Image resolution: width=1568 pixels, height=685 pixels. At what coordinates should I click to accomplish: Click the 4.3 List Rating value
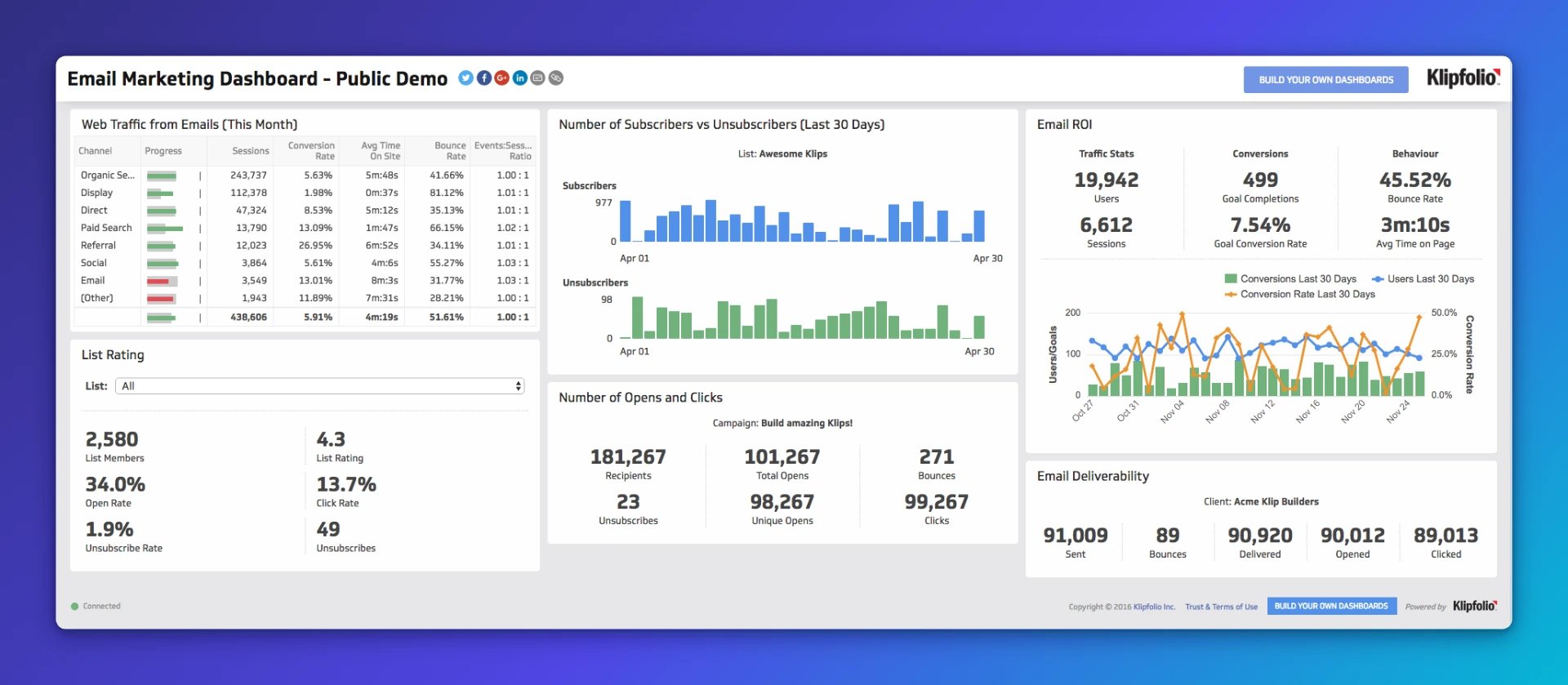(331, 439)
